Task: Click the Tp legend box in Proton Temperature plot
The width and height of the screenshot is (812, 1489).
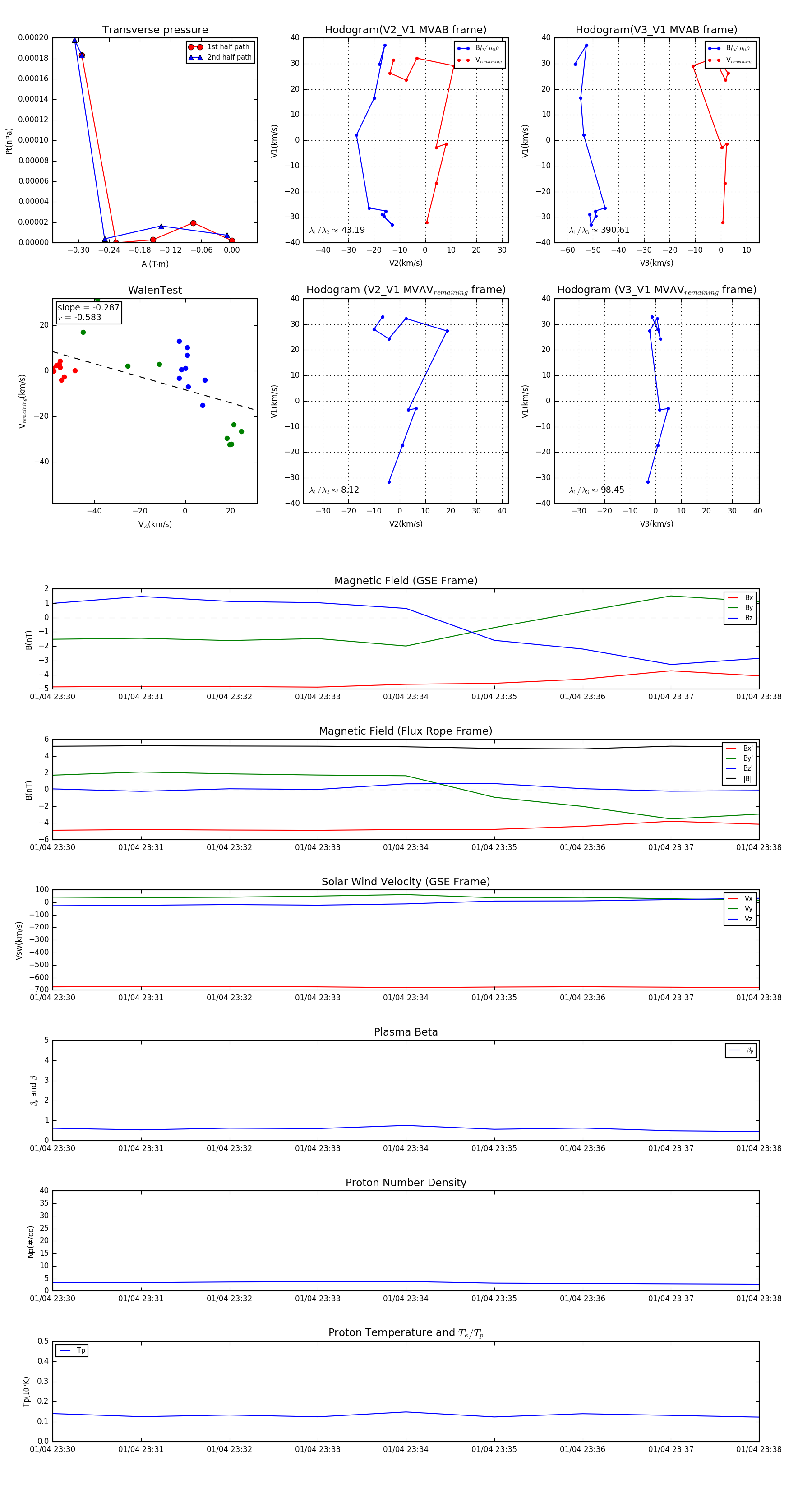Action: pyautogui.click(x=72, y=1350)
